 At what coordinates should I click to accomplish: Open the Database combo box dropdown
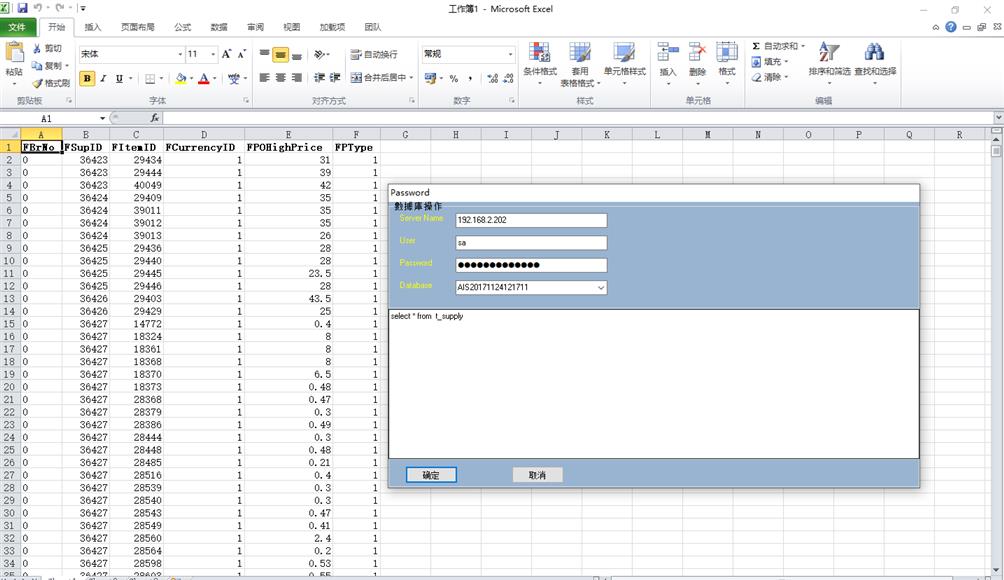[x=601, y=287]
